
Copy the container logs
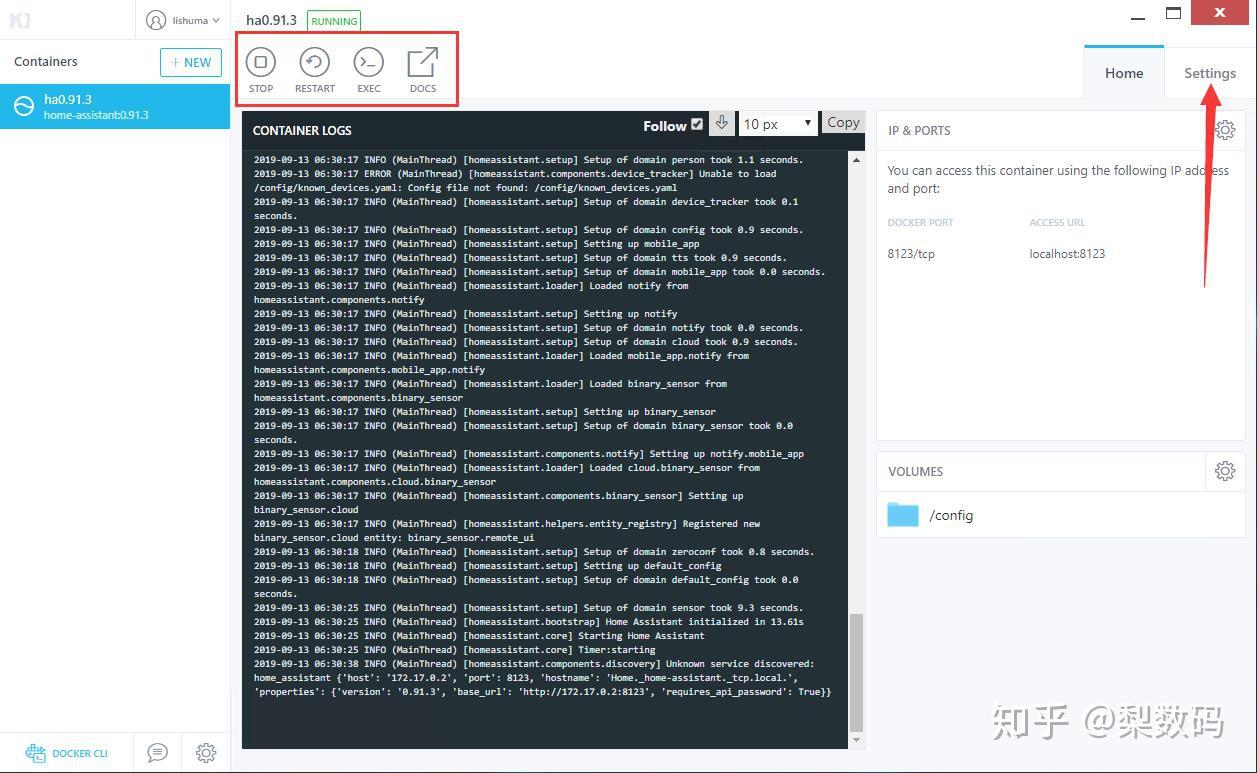pos(841,122)
